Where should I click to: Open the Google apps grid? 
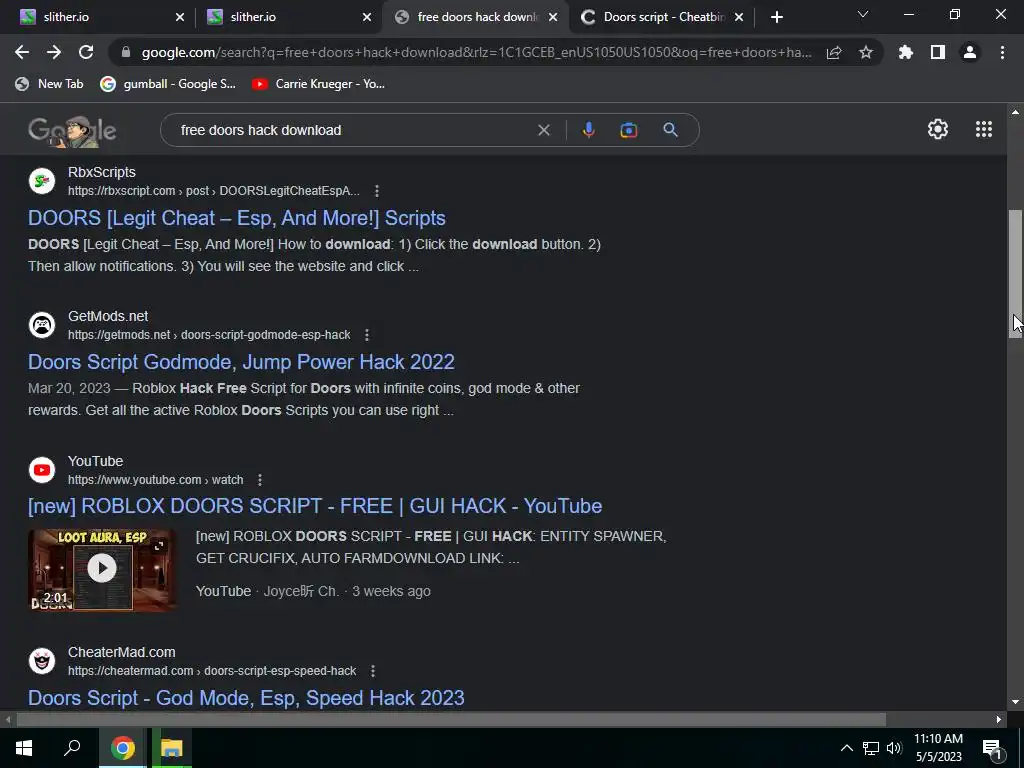click(x=984, y=129)
